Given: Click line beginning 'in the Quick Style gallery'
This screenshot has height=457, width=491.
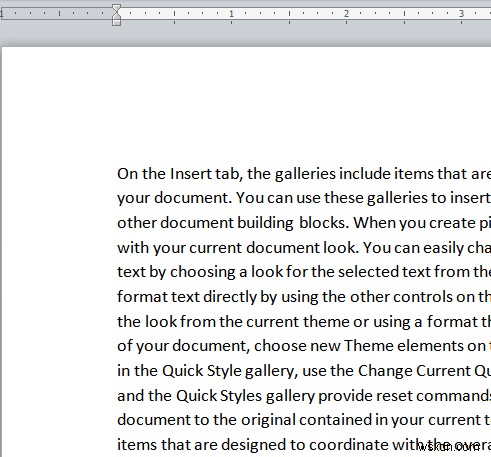Looking at the screenshot, I should click(304, 371).
